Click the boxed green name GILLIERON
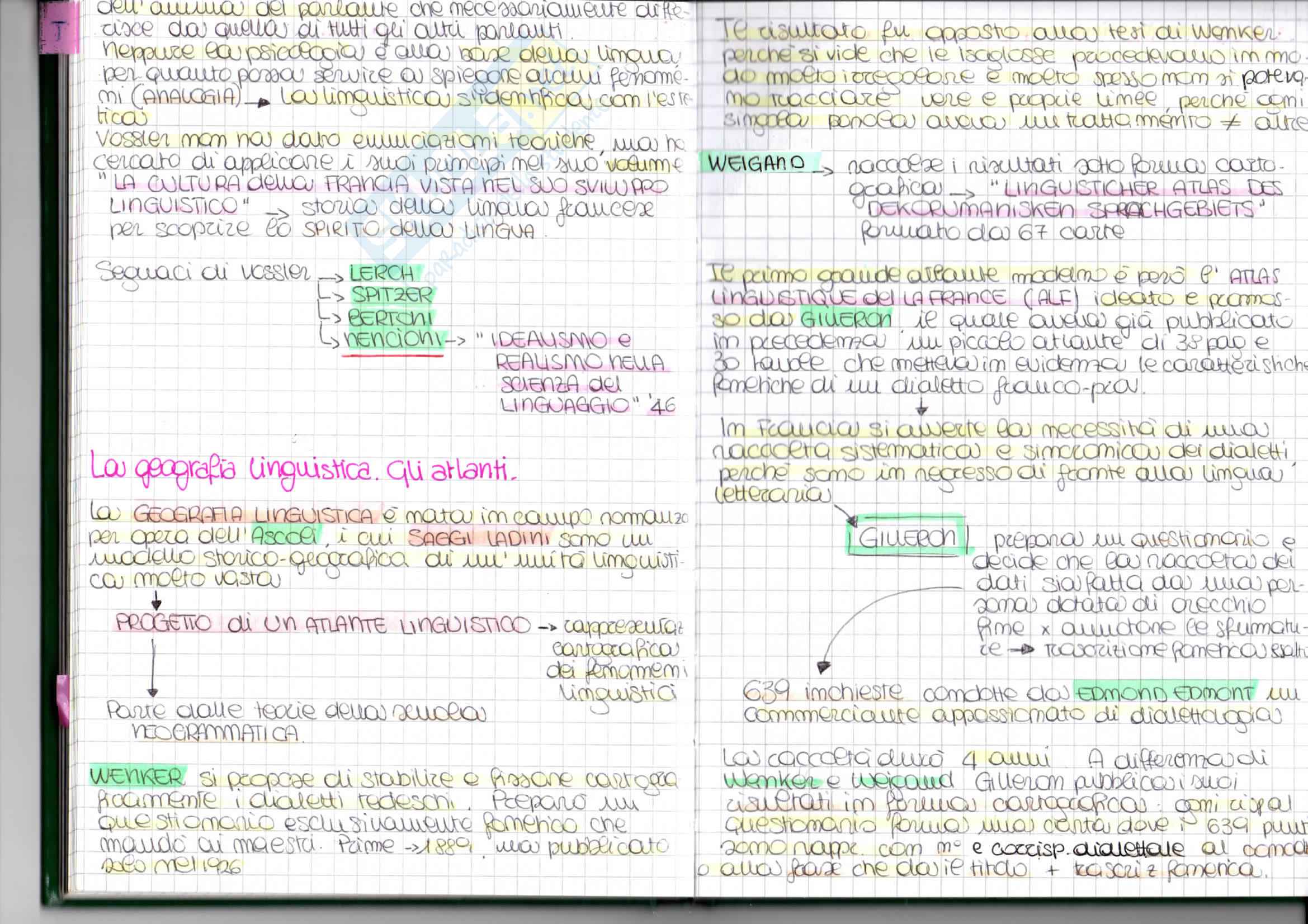The height and width of the screenshot is (924, 1308). click(x=906, y=537)
